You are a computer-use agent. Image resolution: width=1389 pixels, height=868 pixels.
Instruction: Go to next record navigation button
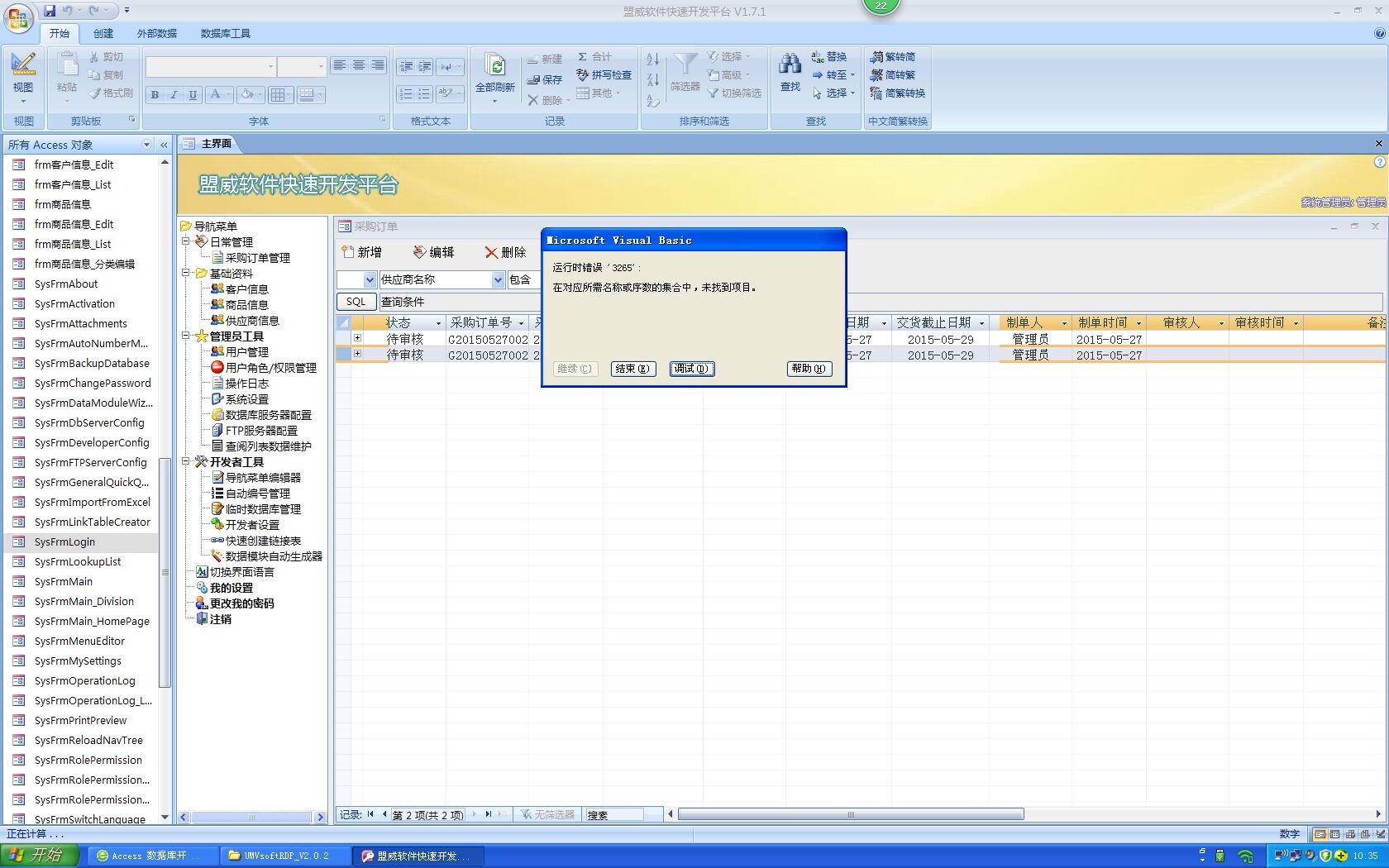tap(475, 814)
